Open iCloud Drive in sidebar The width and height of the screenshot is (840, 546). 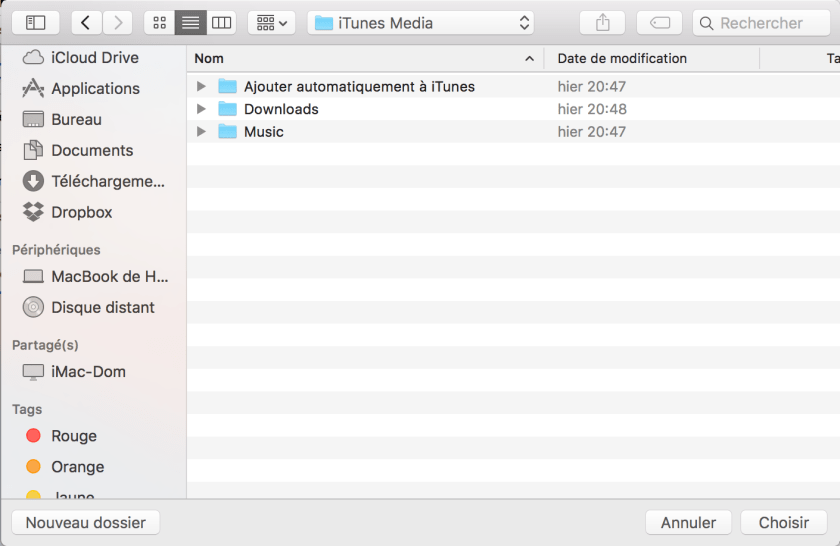[94, 58]
